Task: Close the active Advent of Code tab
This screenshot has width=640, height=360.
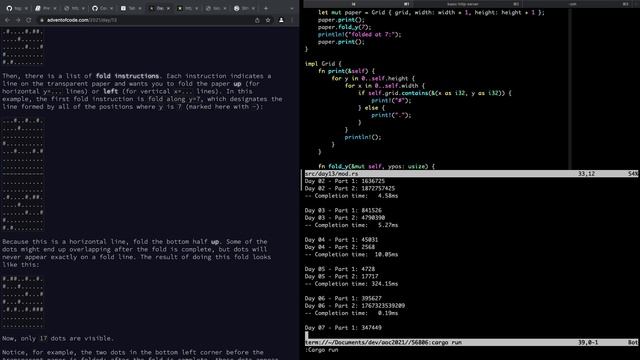Action: click(168, 8)
